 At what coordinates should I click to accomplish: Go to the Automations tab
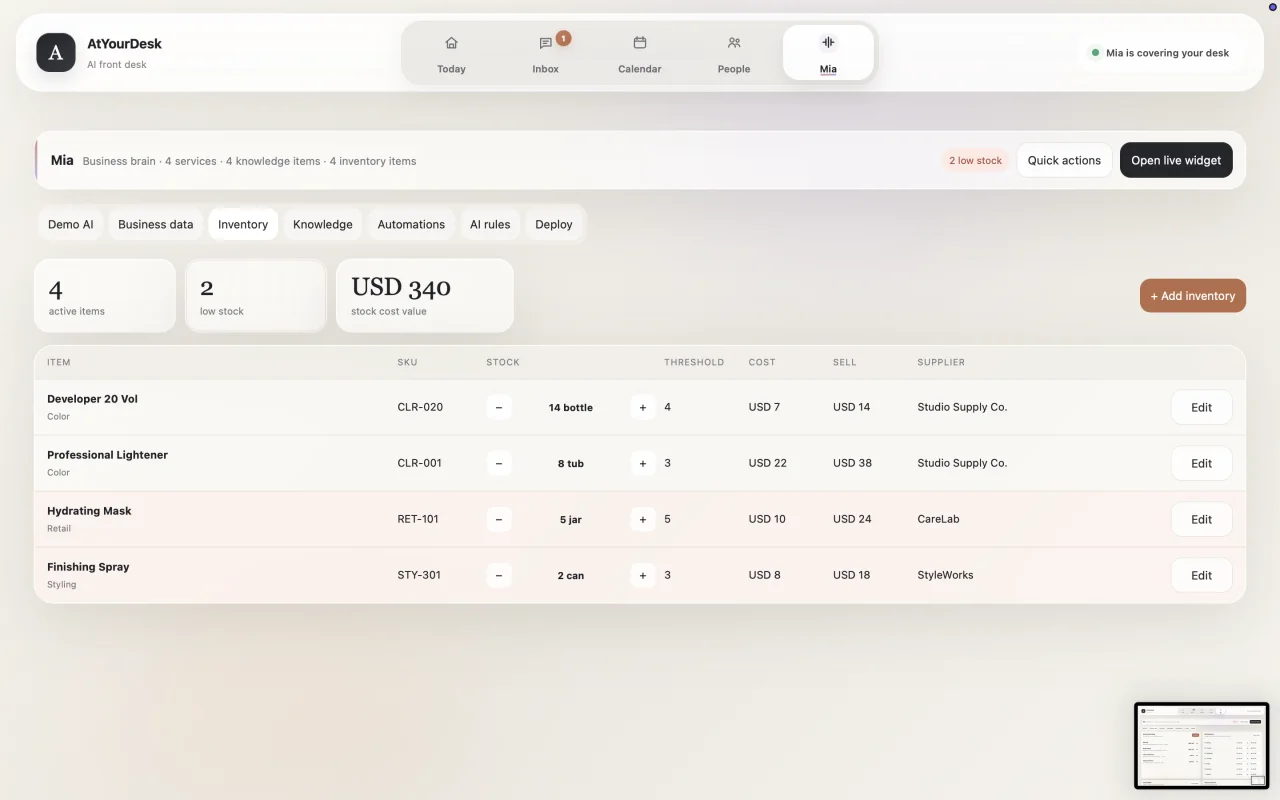point(411,224)
